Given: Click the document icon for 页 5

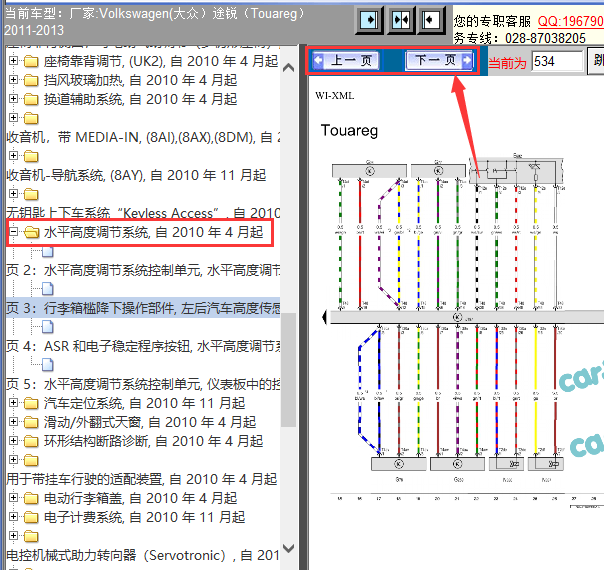Looking at the screenshot, I should click(x=48, y=365).
